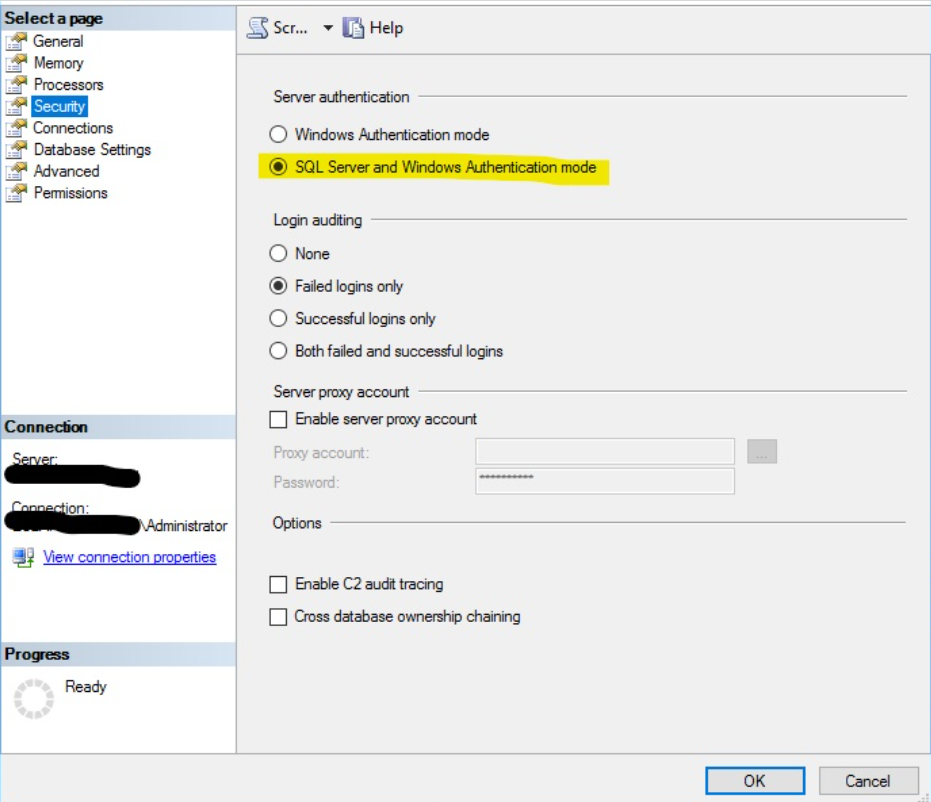This screenshot has height=802, width=931.
Task: Click the Connections page icon
Action: point(16,128)
